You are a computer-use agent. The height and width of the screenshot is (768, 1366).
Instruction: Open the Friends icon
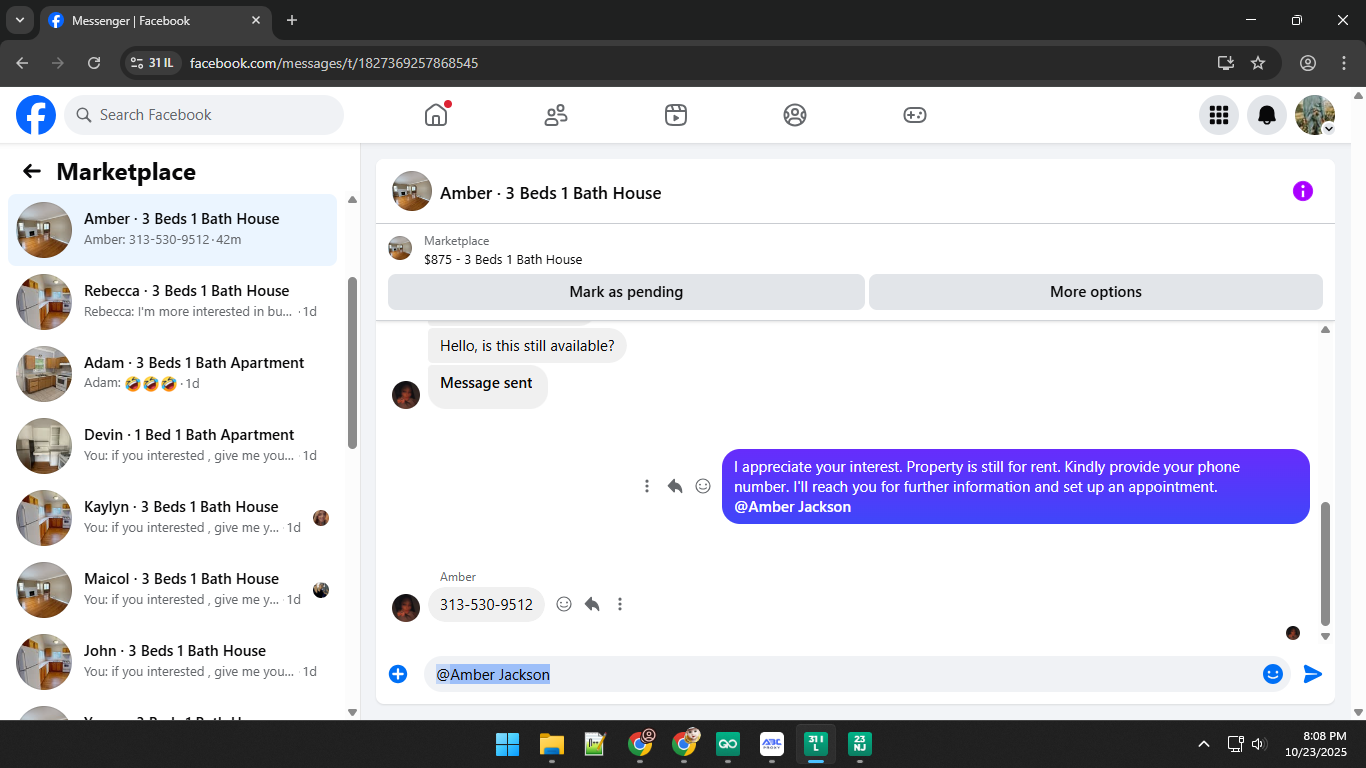(556, 115)
